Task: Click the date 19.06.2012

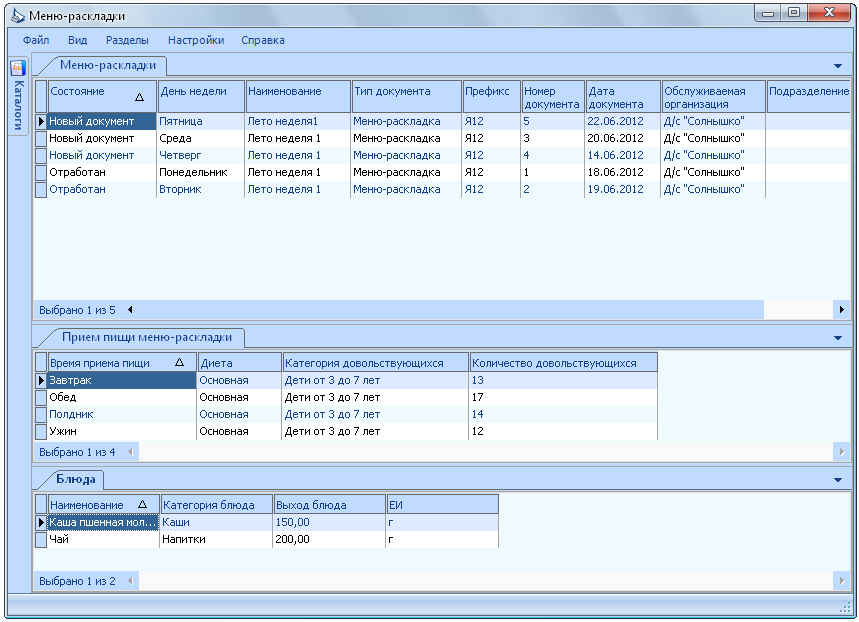Action: 615,189
